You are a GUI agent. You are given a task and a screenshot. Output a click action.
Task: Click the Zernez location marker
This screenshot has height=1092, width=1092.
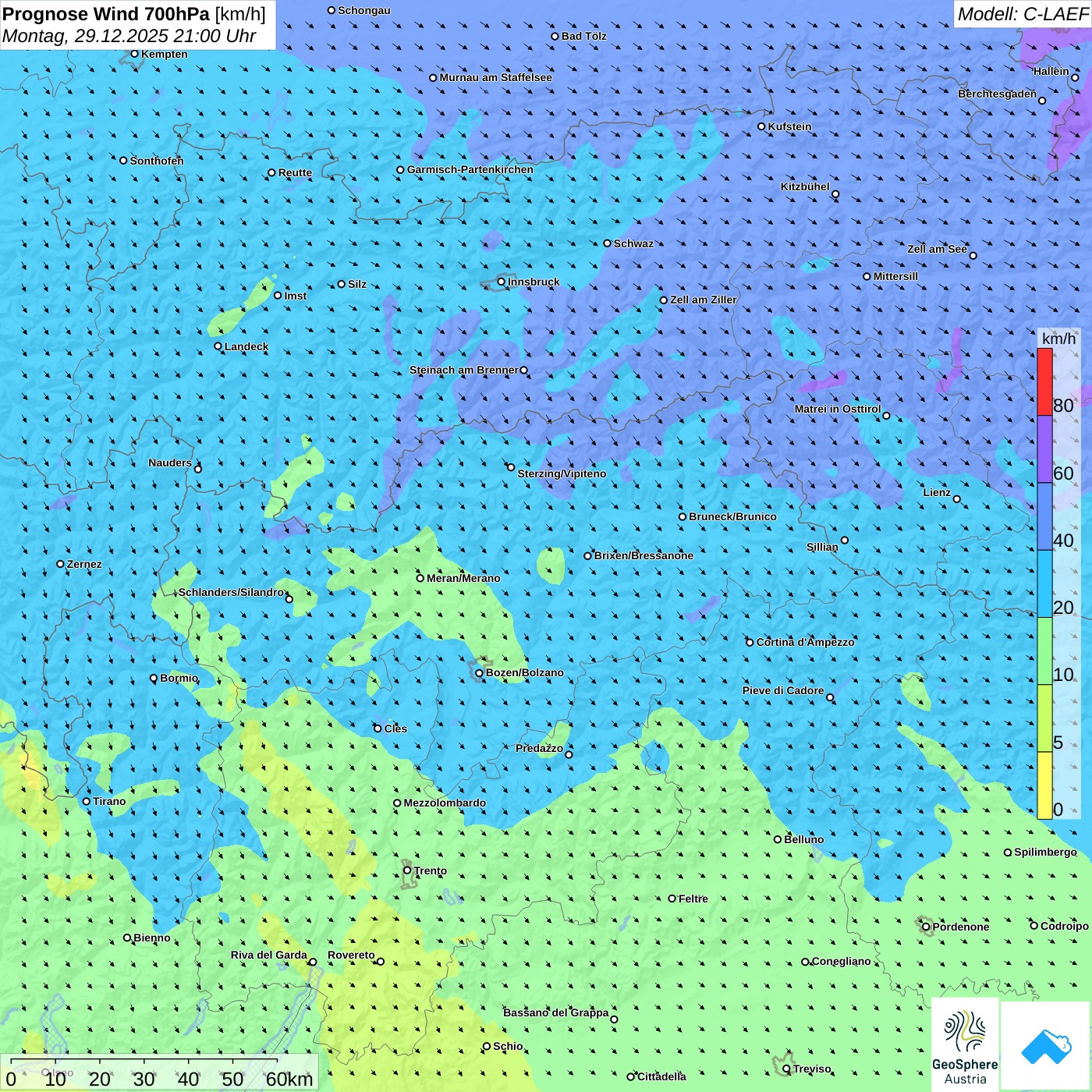(x=61, y=564)
